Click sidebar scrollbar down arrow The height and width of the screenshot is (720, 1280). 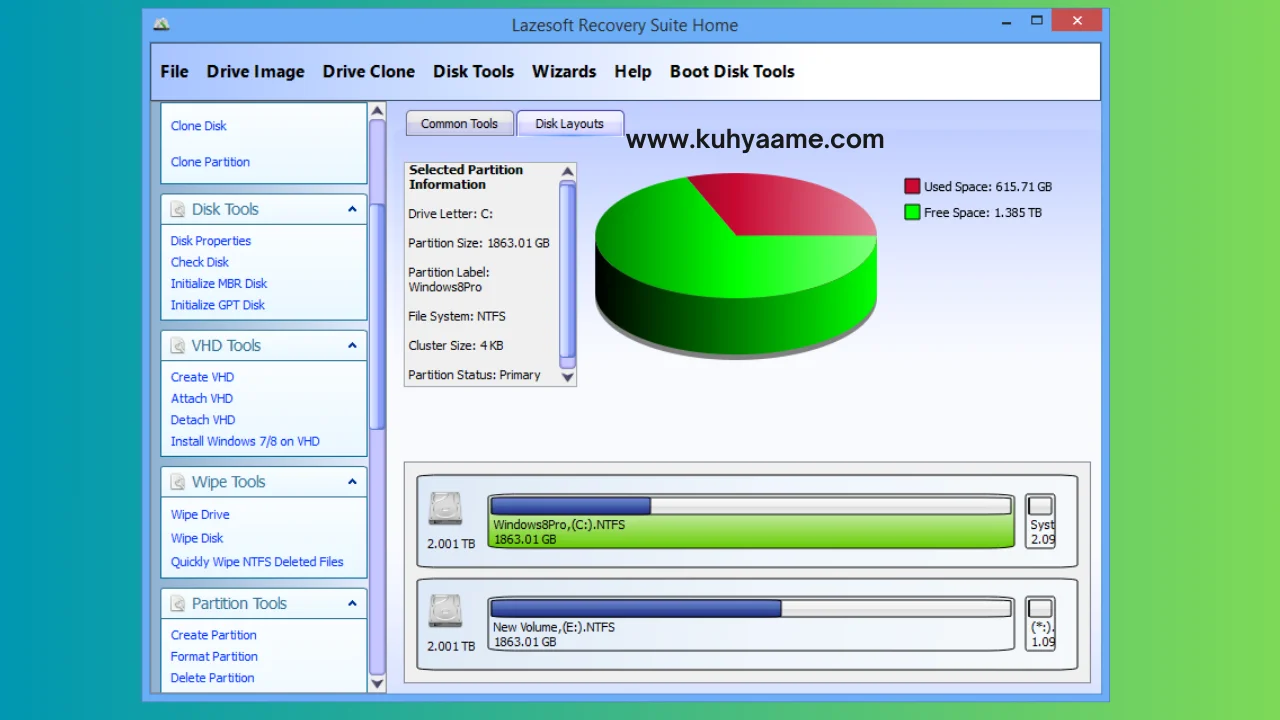click(x=377, y=684)
